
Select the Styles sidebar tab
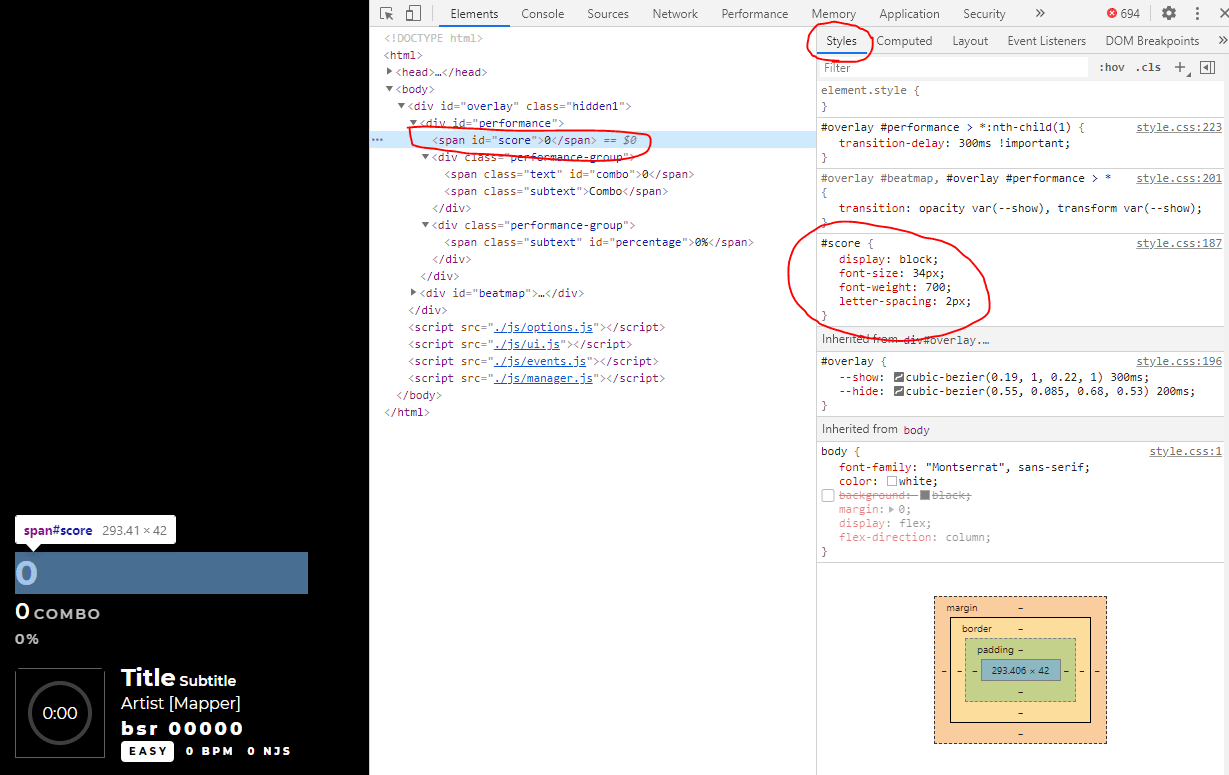click(842, 41)
